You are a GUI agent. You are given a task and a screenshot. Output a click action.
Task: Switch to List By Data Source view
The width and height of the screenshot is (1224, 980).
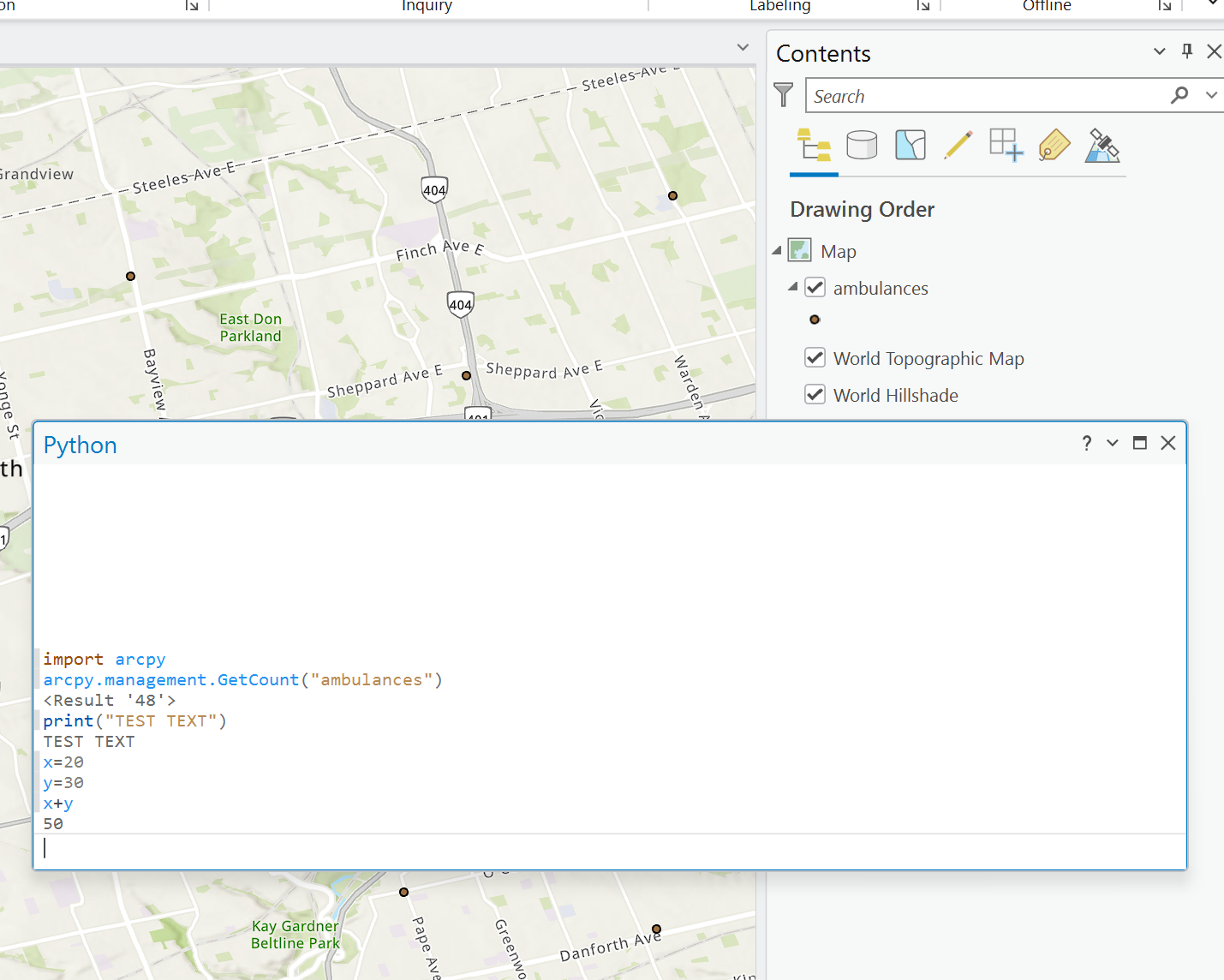click(x=862, y=146)
